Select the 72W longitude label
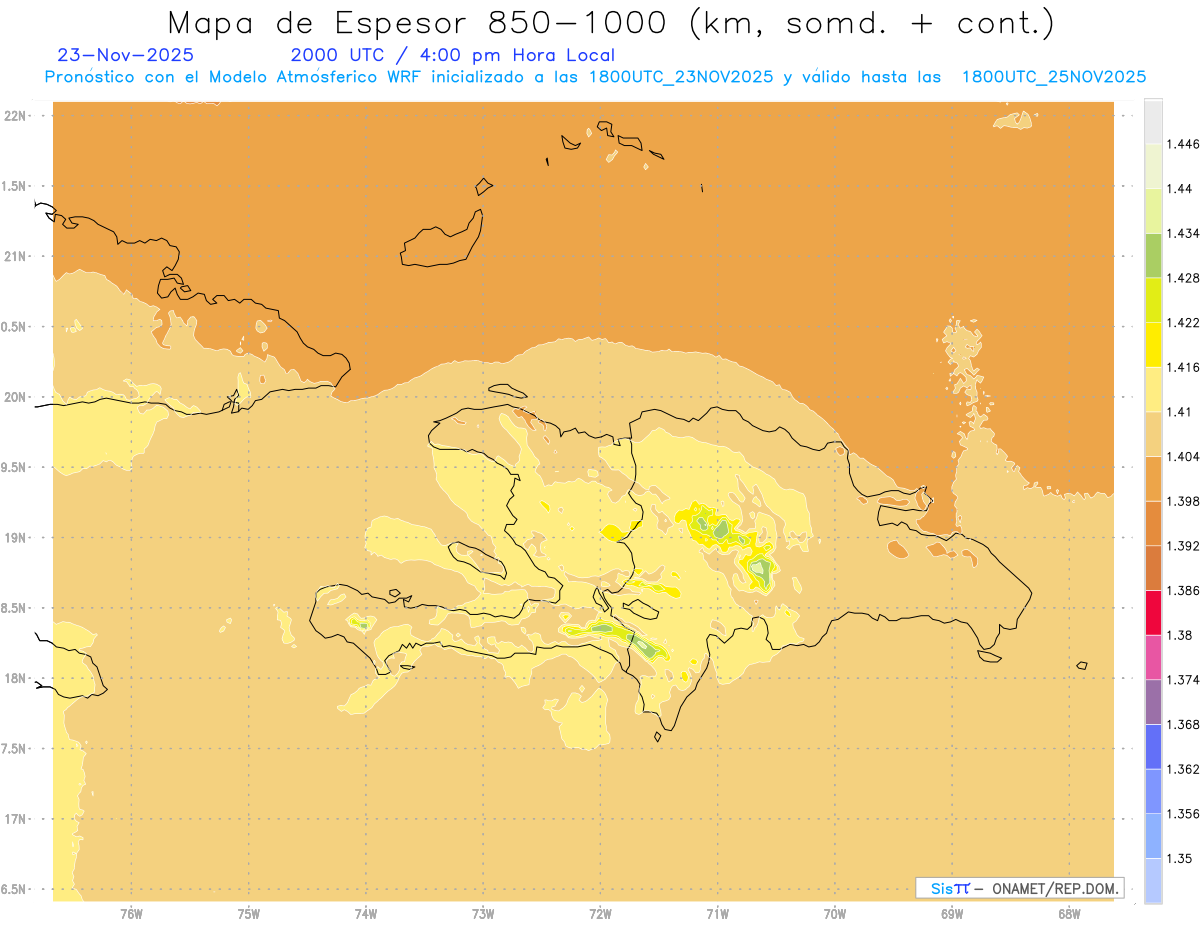The width and height of the screenshot is (1200, 927). click(x=601, y=913)
